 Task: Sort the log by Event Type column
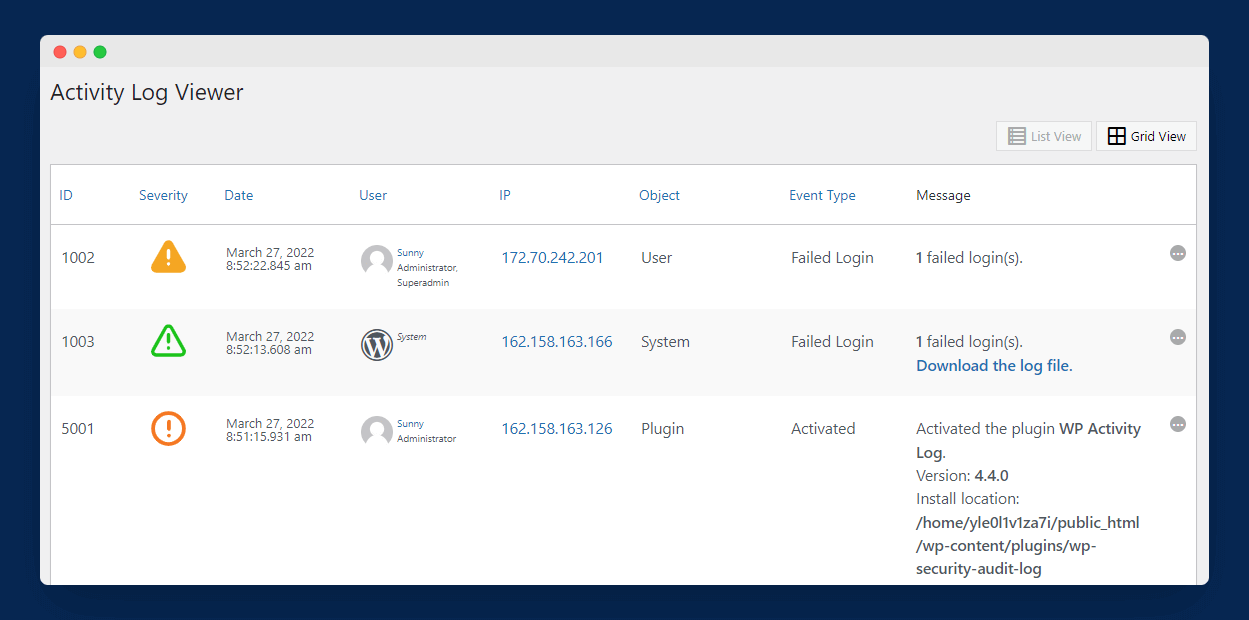(x=822, y=195)
